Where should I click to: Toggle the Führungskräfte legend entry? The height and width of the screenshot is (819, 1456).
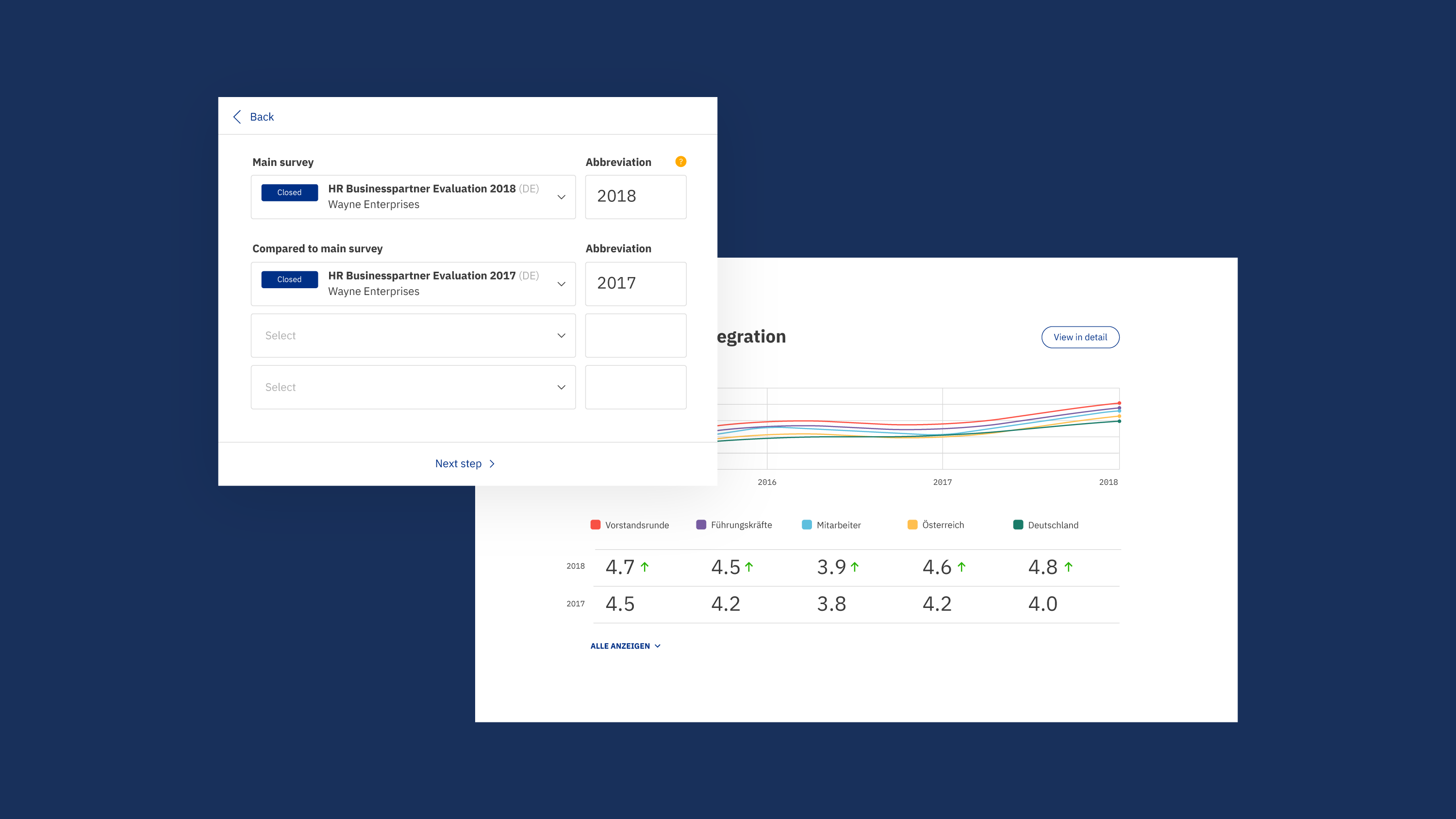734,525
